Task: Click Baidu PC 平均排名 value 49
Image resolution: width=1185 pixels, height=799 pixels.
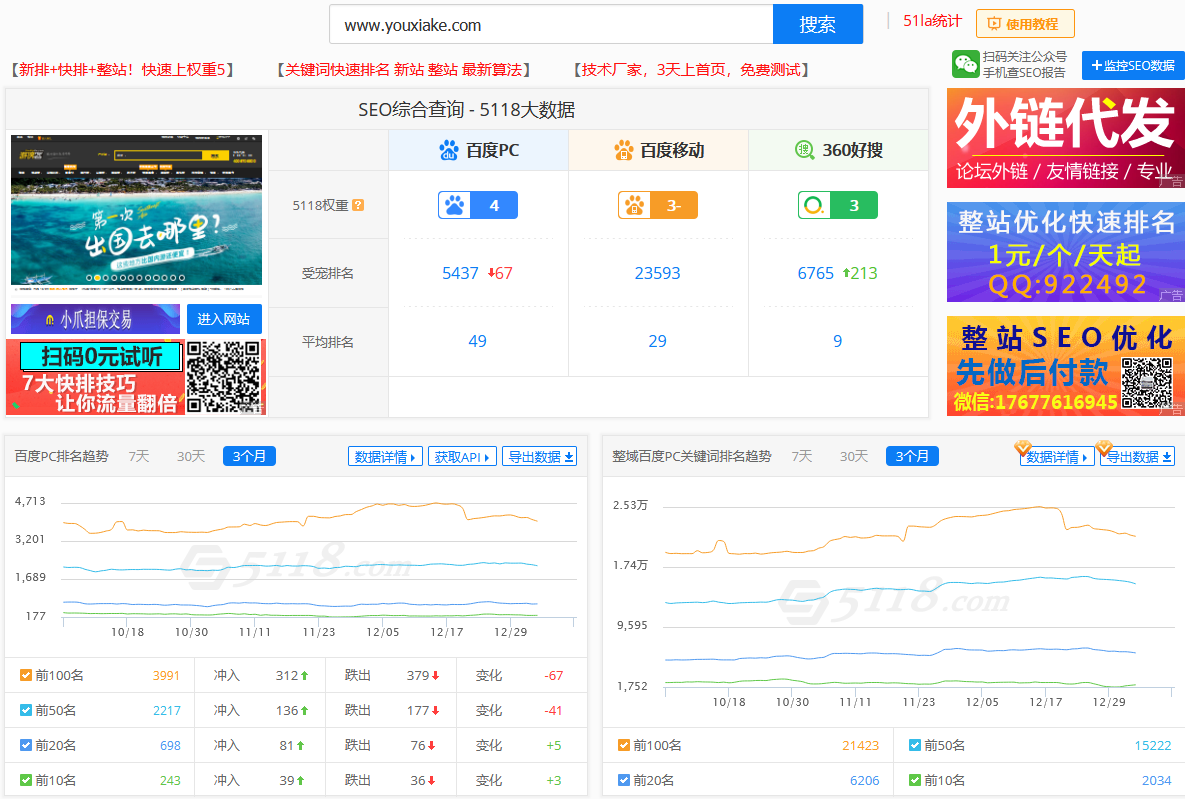Action: click(478, 341)
